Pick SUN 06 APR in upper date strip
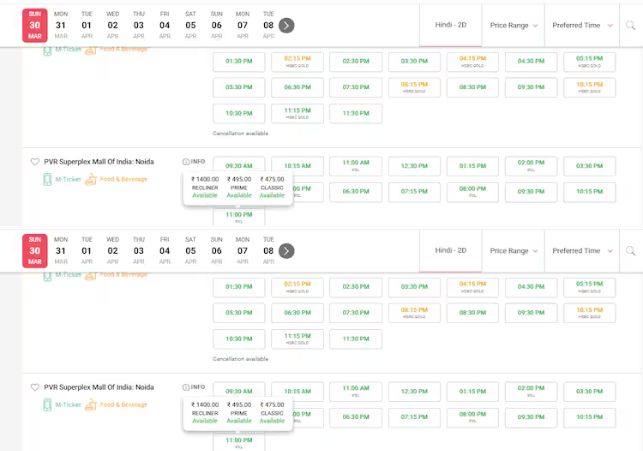Image resolution: width=643 pixels, height=451 pixels. coord(217,25)
